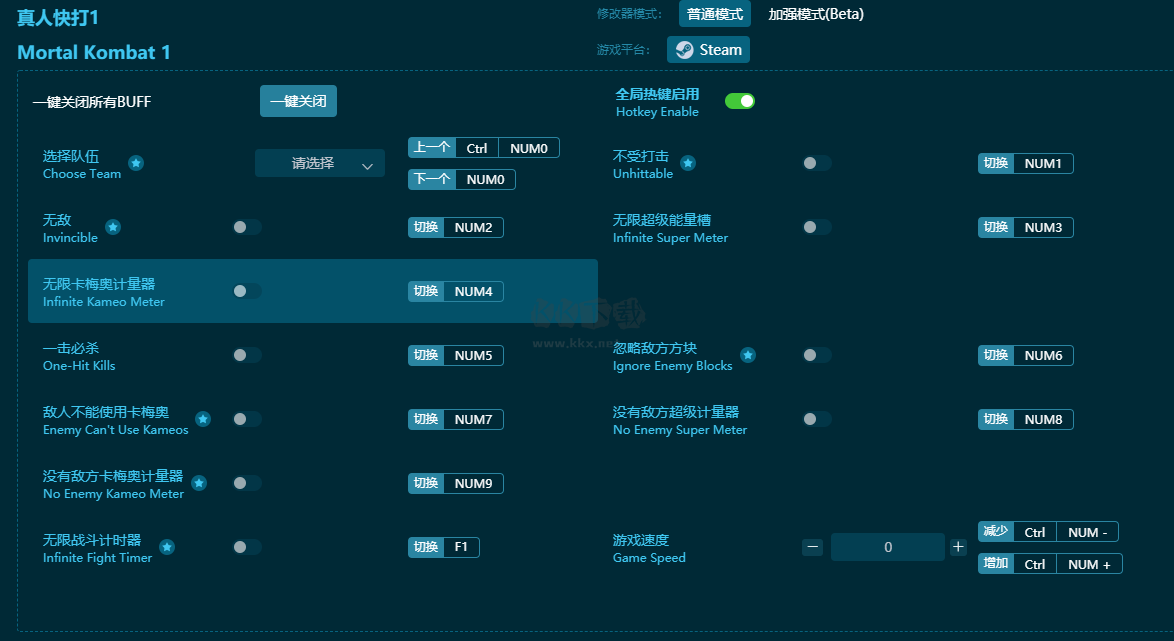Toggle the global Hotkey Enable switch
Viewport: 1174px width, 641px height.
click(740, 101)
